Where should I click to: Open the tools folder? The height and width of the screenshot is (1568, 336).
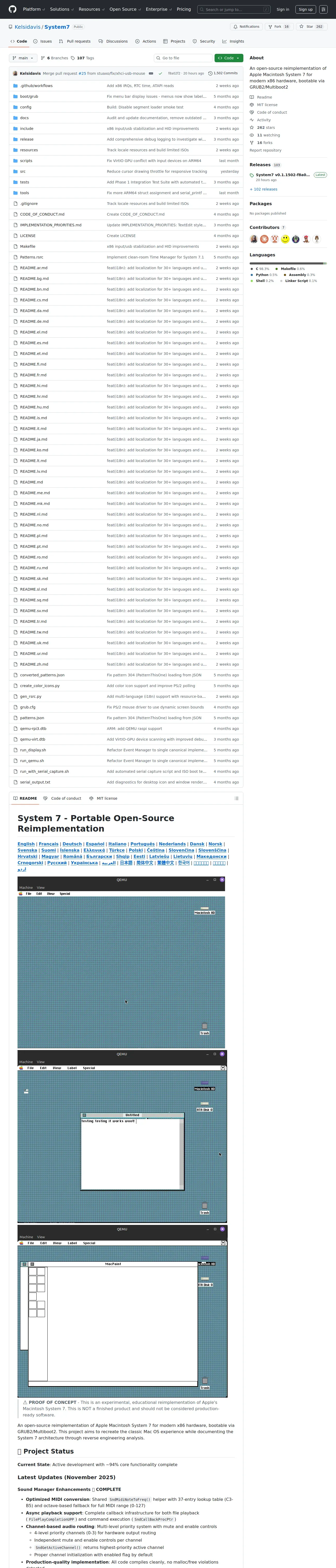click(x=24, y=193)
